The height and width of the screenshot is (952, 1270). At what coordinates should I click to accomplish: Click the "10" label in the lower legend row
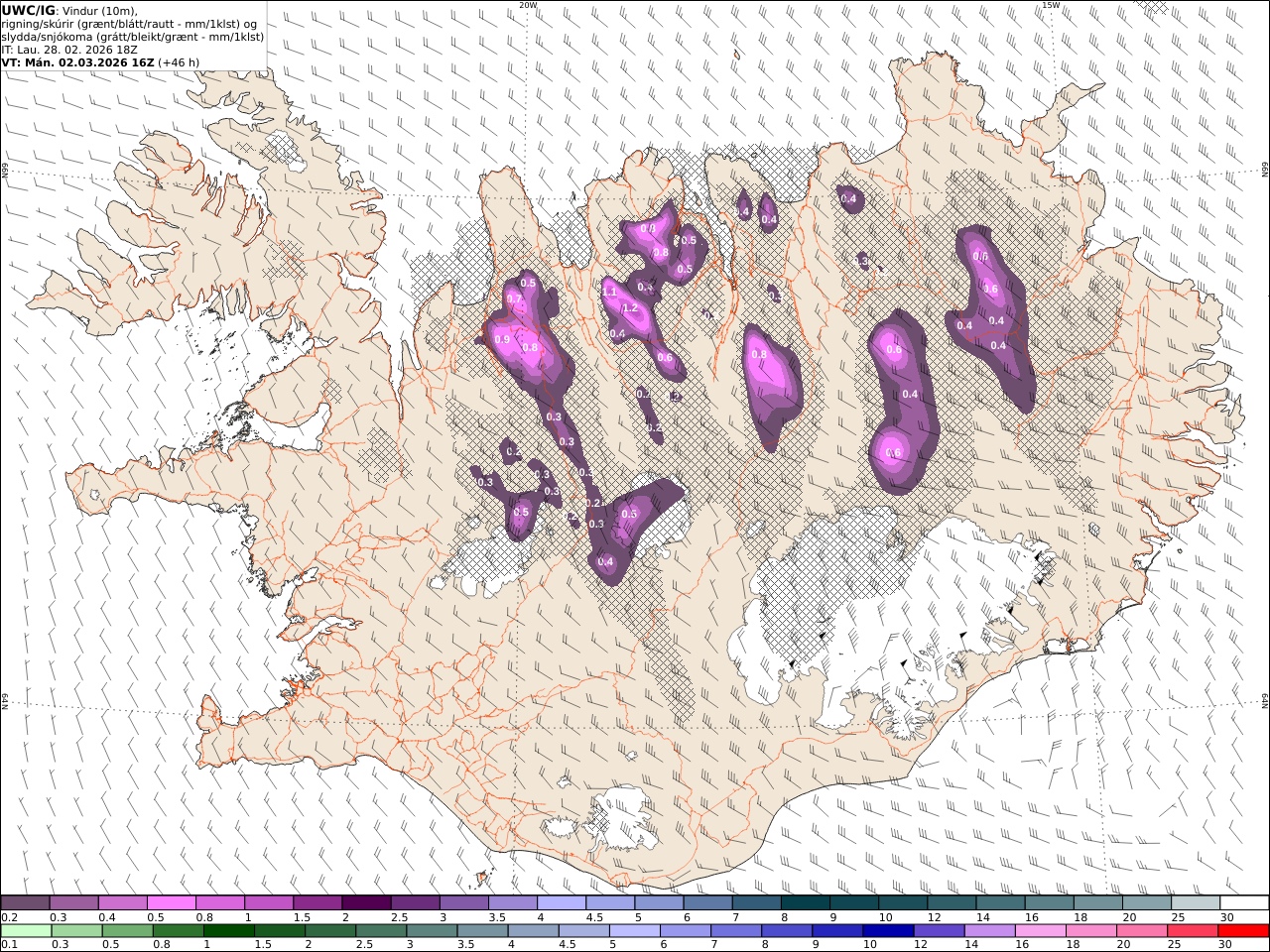[x=870, y=945]
